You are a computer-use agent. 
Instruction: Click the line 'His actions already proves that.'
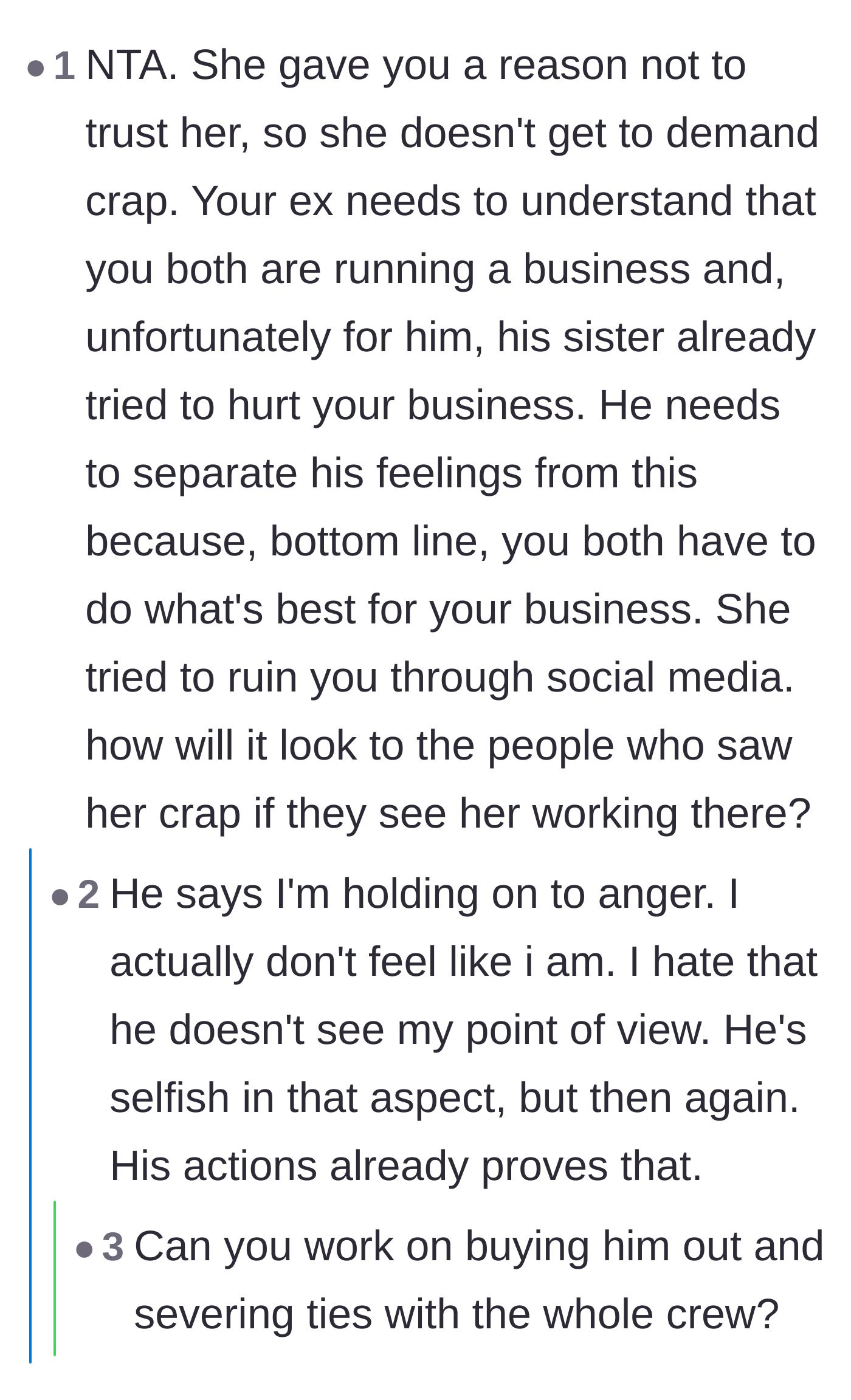tap(406, 1166)
